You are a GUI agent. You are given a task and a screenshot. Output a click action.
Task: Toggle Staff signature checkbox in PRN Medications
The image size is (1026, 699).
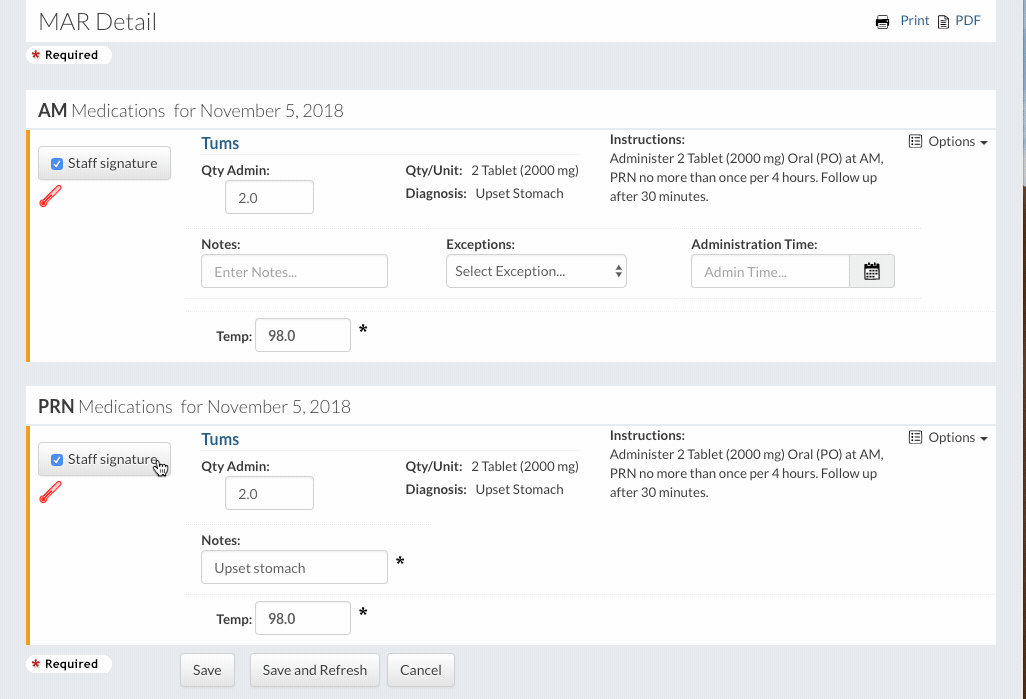click(57, 460)
